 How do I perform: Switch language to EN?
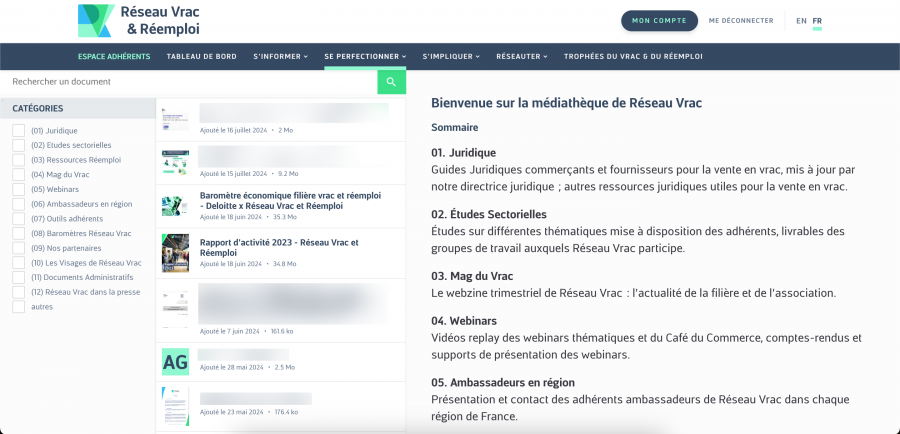click(801, 21)
